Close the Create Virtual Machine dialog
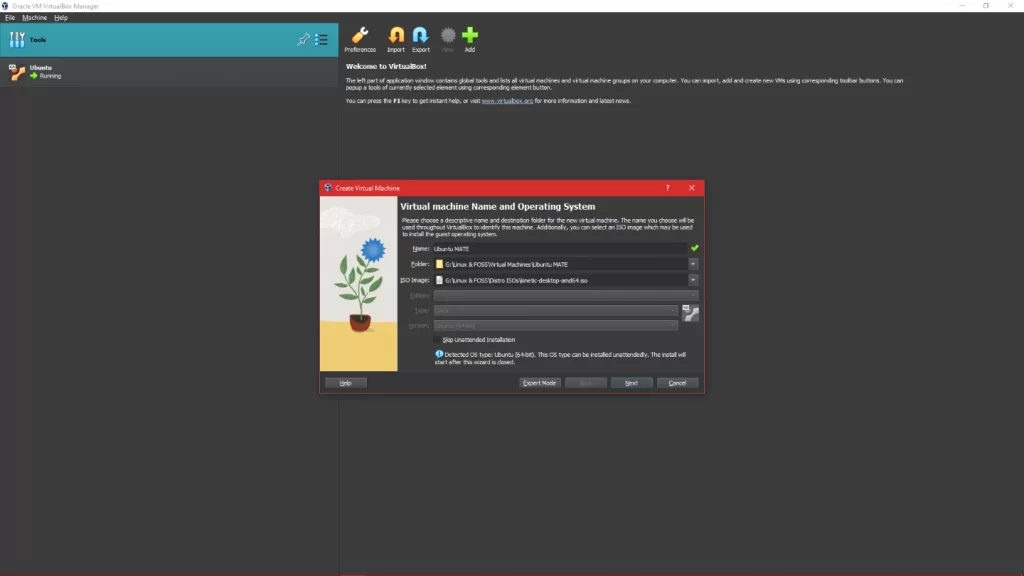1024x576 pixels. point(692,188)
